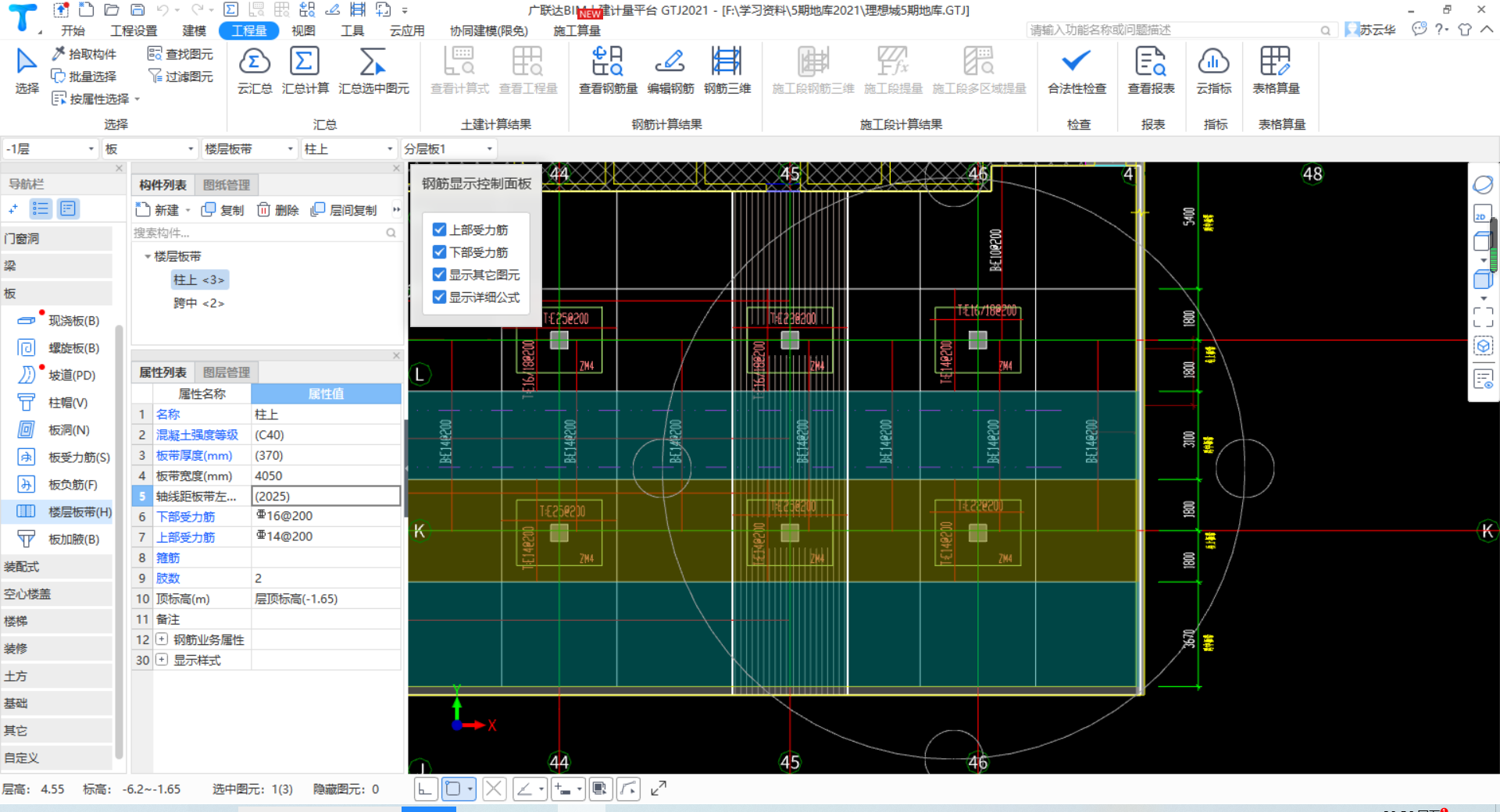
Task: Click the 云汇总 cloud summary icon
Action: [x=255, y=69]
